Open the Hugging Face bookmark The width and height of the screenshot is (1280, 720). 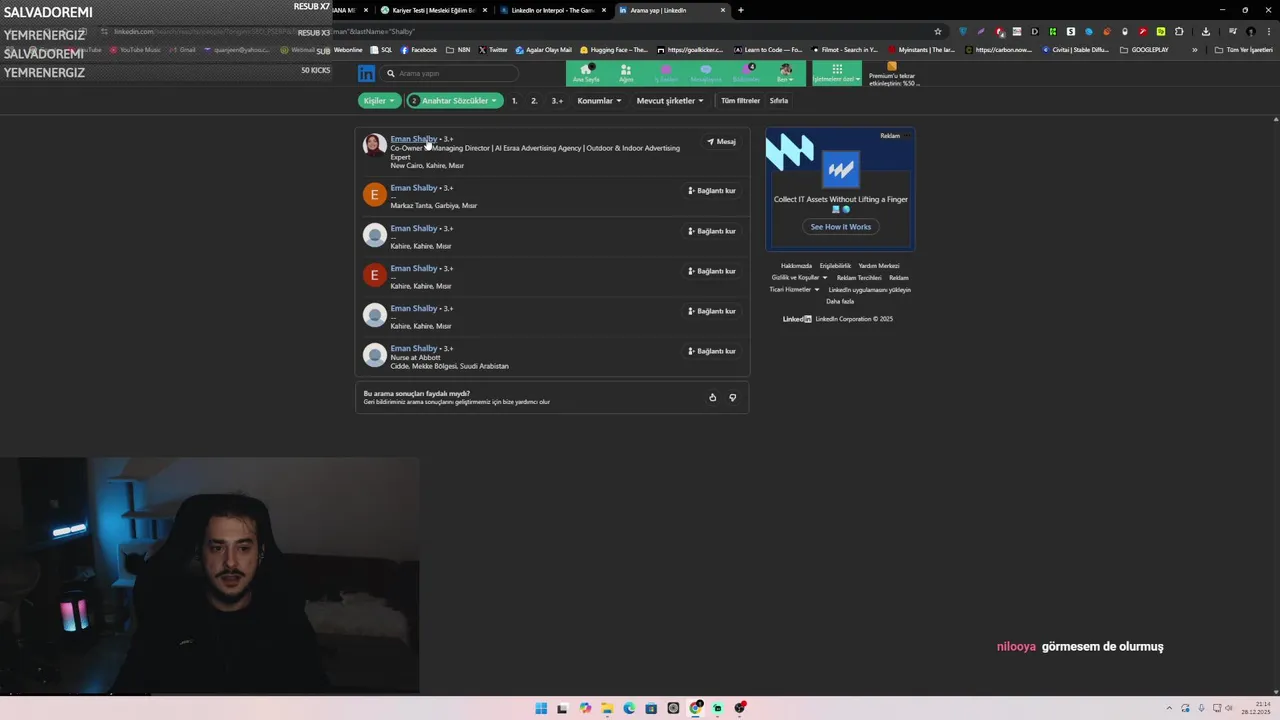614,50
